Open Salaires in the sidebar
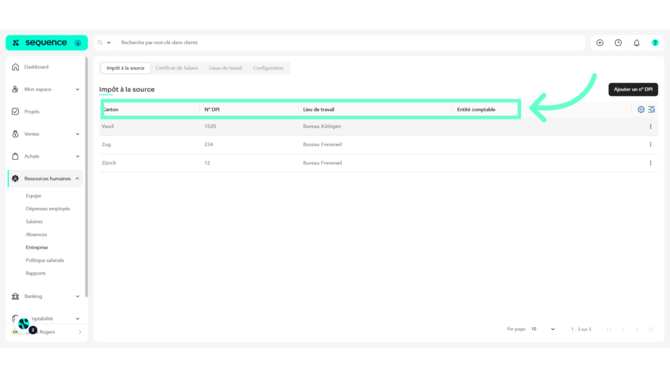Image resolution: width=670 pixels, height=377 pixels. point(34,221)
